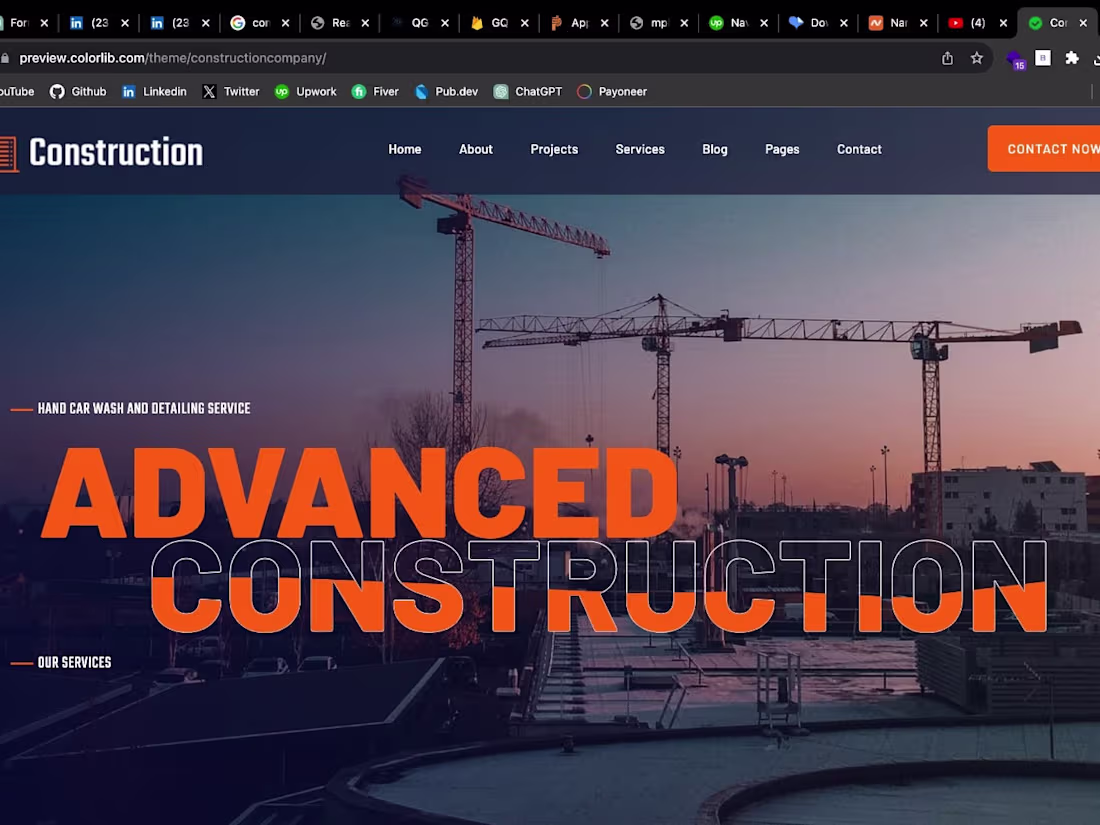
Task: Navigate to the About menu item
Action: coord(475,149)
